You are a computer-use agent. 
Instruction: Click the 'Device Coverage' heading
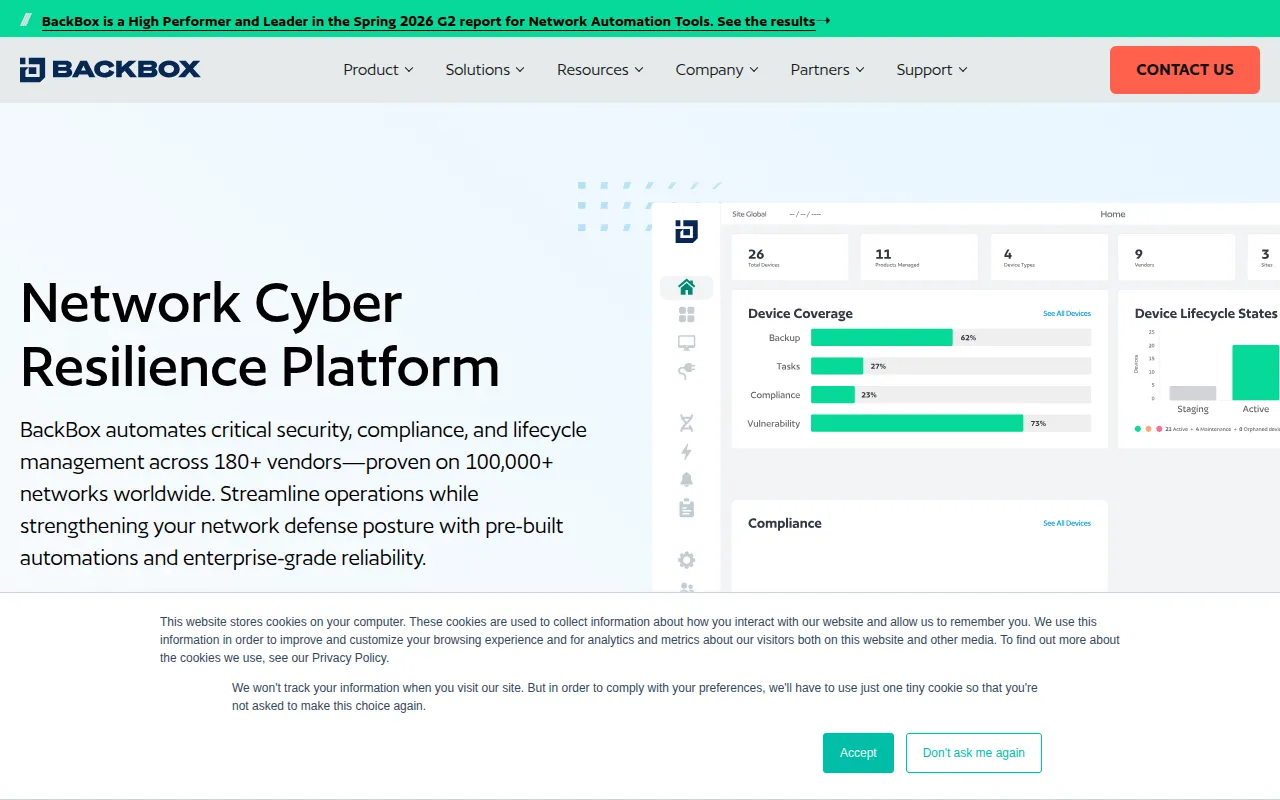[800, 313]
